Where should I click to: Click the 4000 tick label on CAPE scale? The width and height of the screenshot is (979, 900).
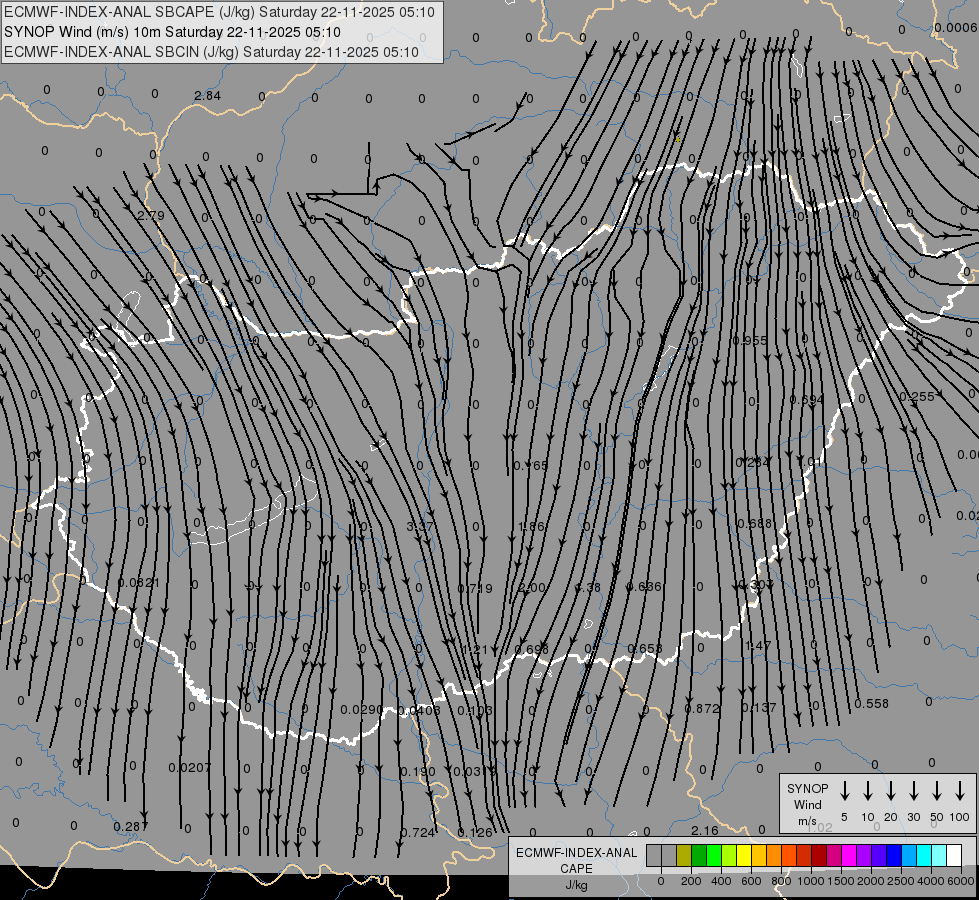[x=930, y=881]
